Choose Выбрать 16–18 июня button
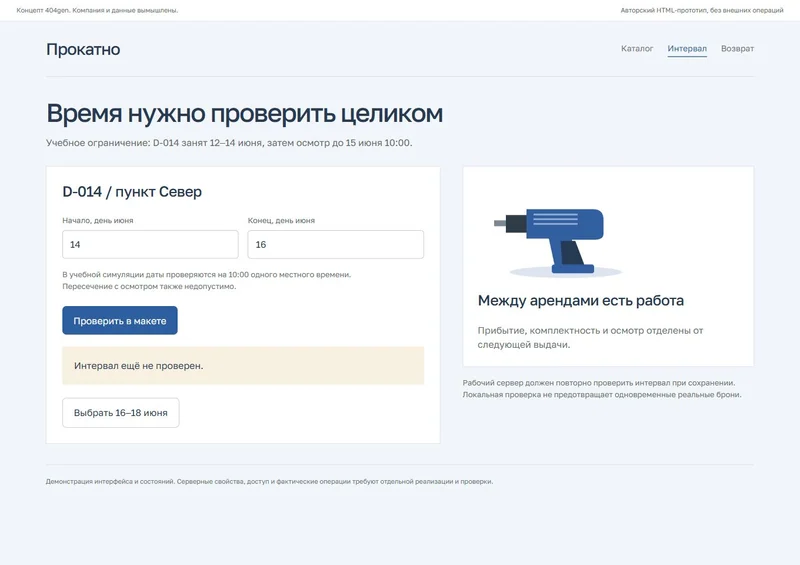The width and height of the screenshot is (800, 565). (120, 412)
